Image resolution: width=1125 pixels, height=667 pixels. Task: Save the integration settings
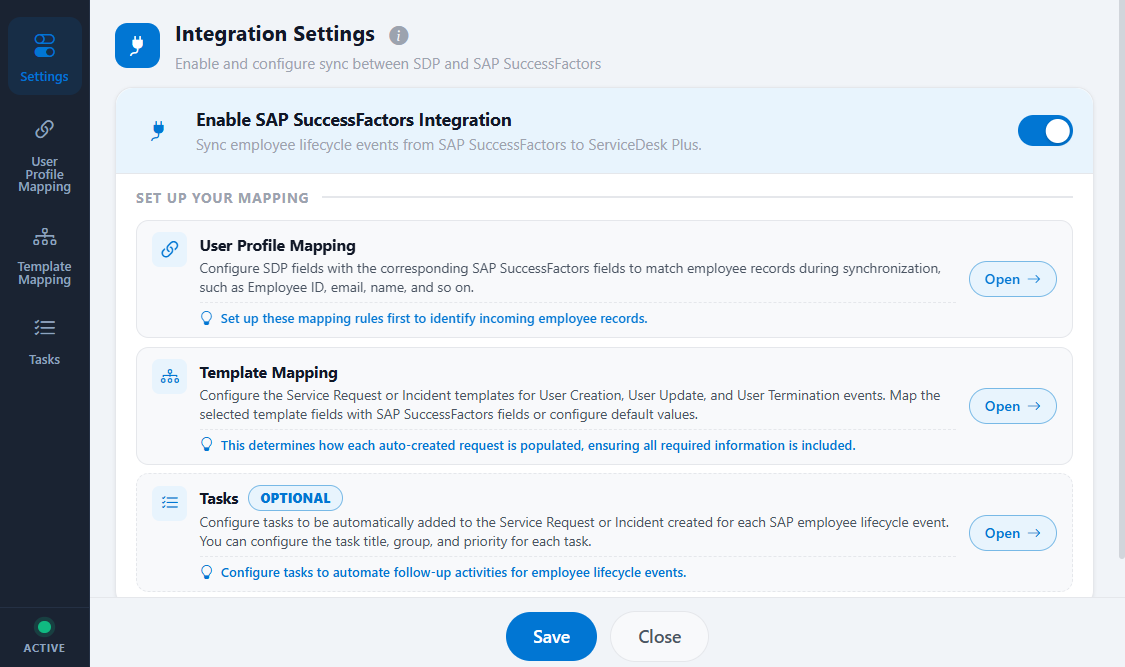click(x=551, y=636)
